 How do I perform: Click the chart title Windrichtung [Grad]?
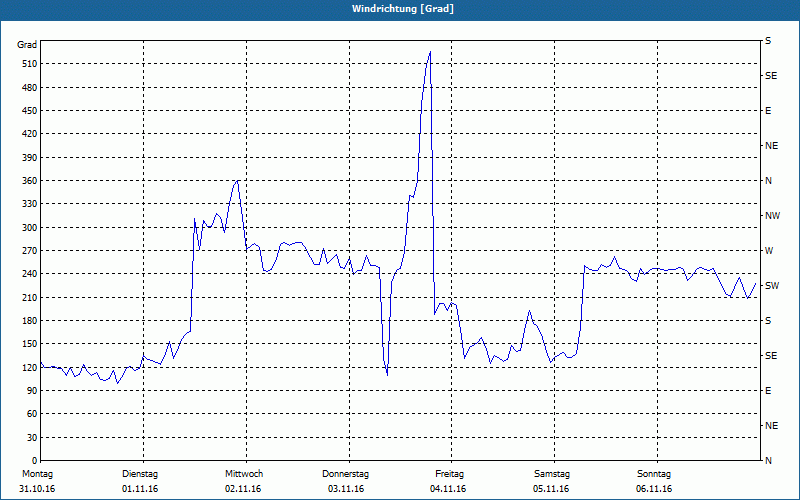click(x=403, y=9)
